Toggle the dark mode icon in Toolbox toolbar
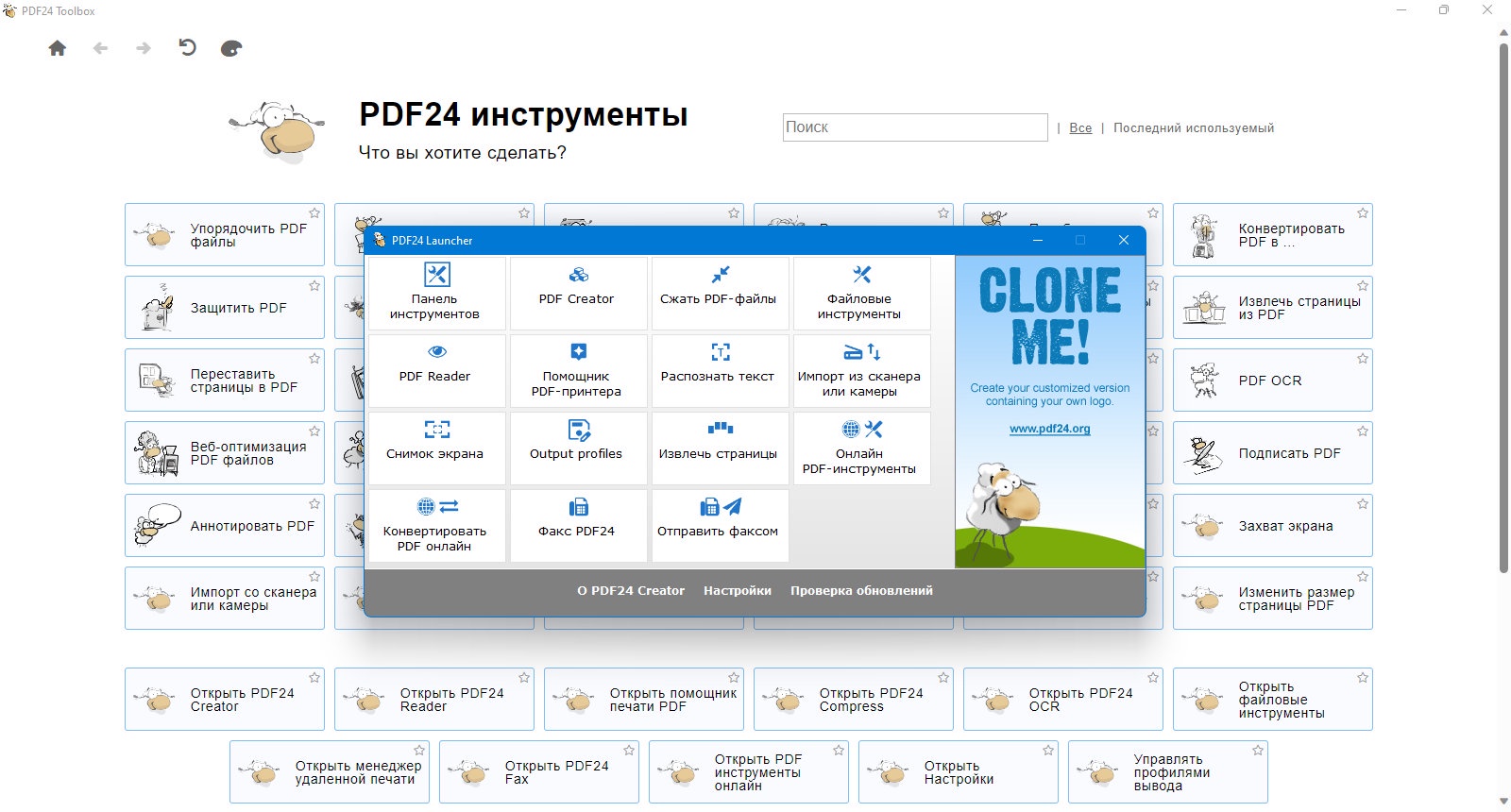 pos(231,48)
